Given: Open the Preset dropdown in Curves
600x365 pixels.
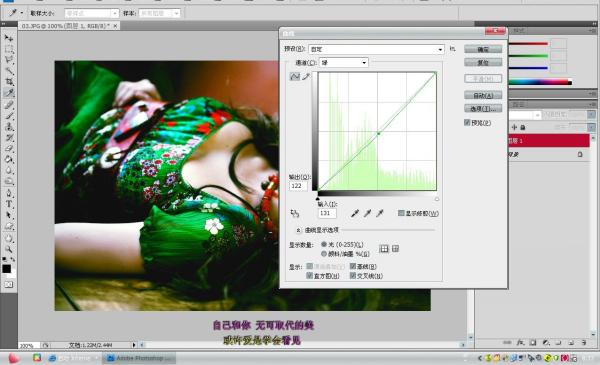Looking at the screenshot, I should (377, 49).
